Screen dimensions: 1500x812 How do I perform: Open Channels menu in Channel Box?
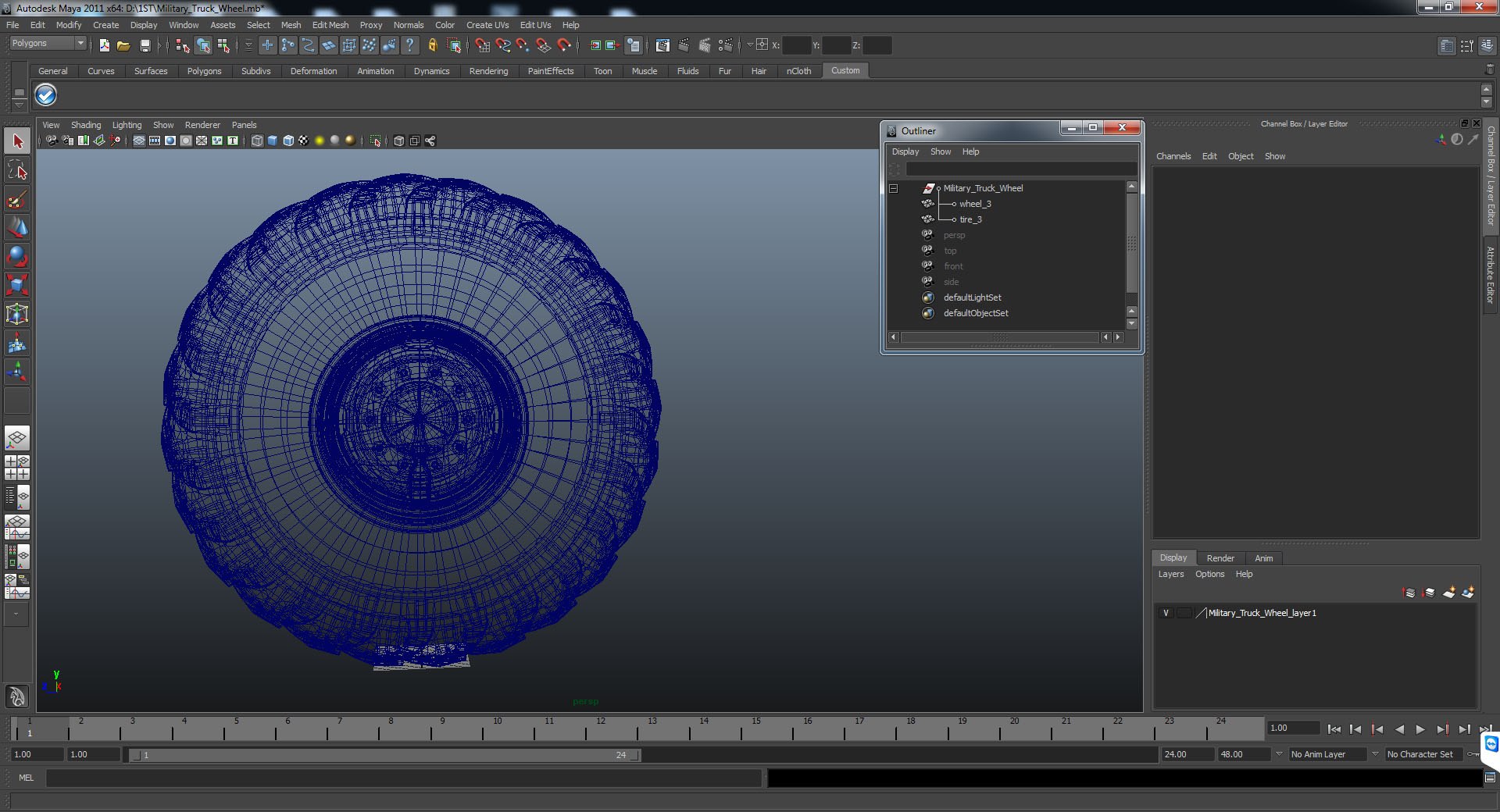point(1173,156)
